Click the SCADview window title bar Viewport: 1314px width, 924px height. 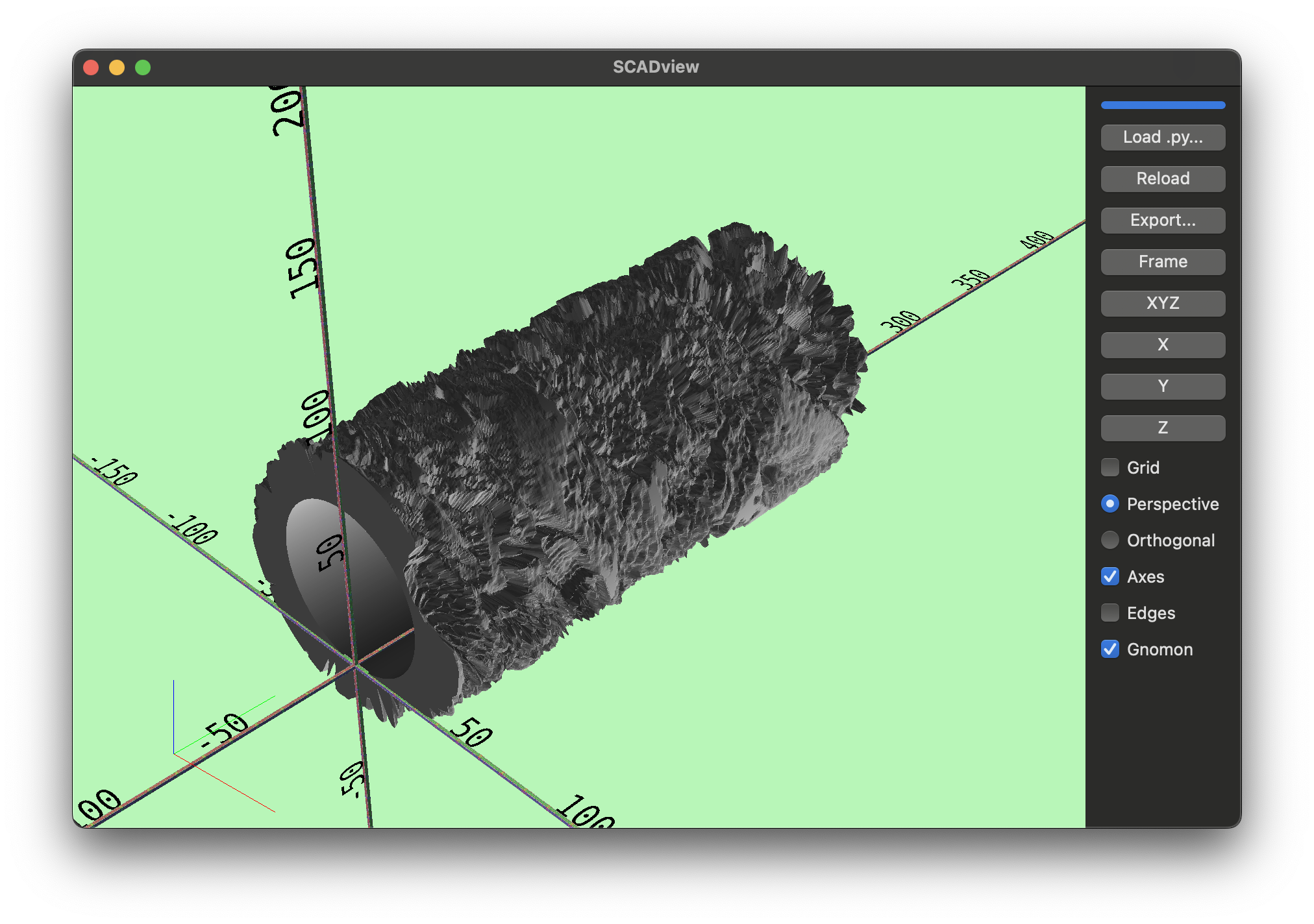[656, 67]
